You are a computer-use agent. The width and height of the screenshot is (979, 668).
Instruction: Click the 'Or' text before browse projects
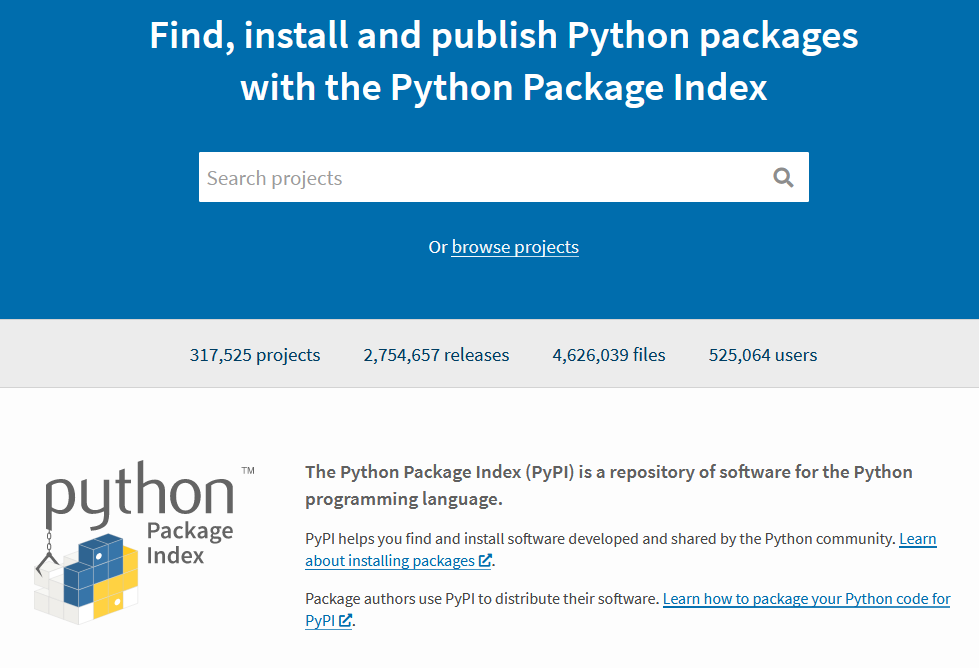click(438, 247)
